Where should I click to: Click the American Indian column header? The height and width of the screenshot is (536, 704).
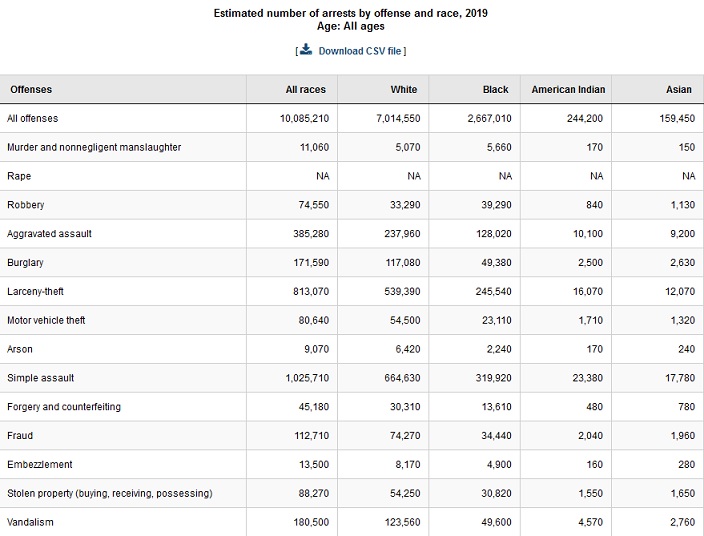click(568, 90)
